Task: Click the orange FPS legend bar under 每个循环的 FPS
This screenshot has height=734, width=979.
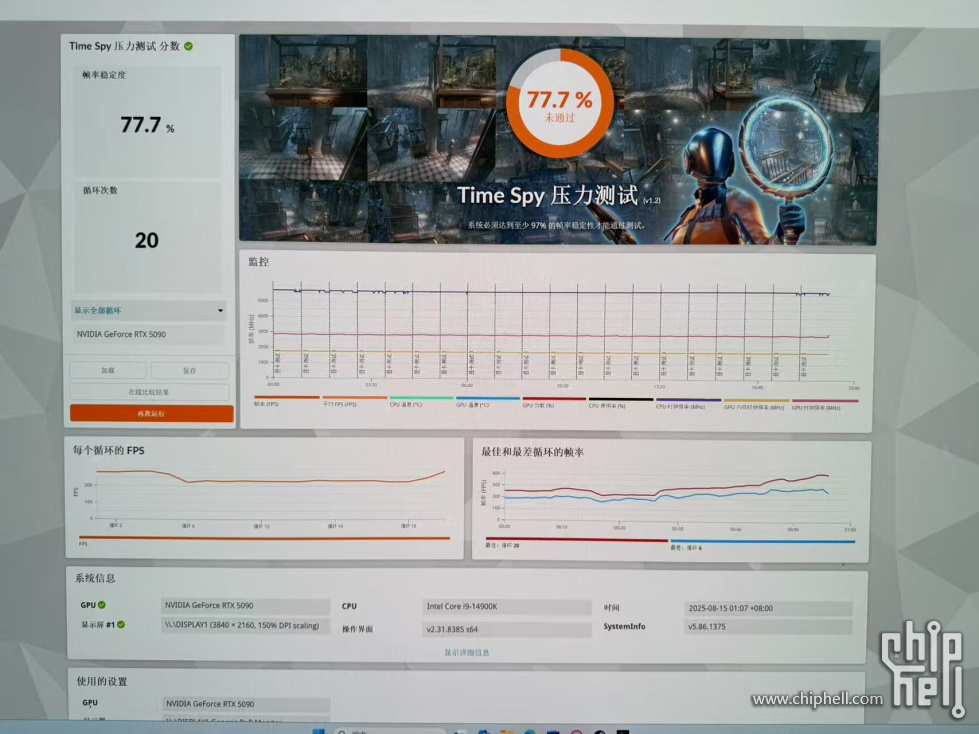Action: pos(264,539)
